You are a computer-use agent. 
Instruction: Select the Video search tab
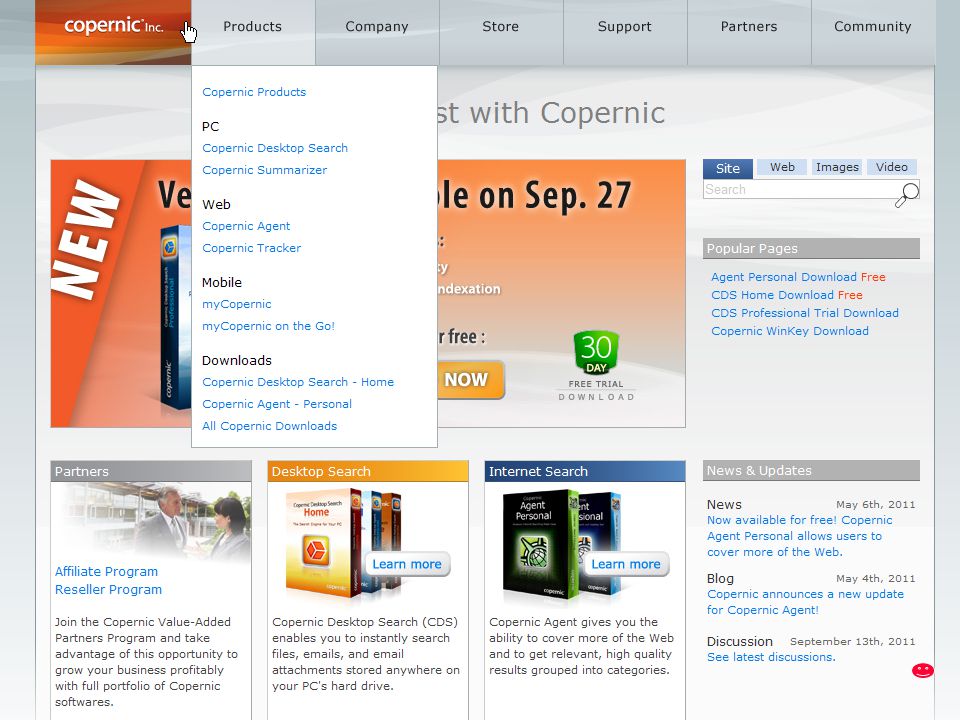(x=891, y=167)
